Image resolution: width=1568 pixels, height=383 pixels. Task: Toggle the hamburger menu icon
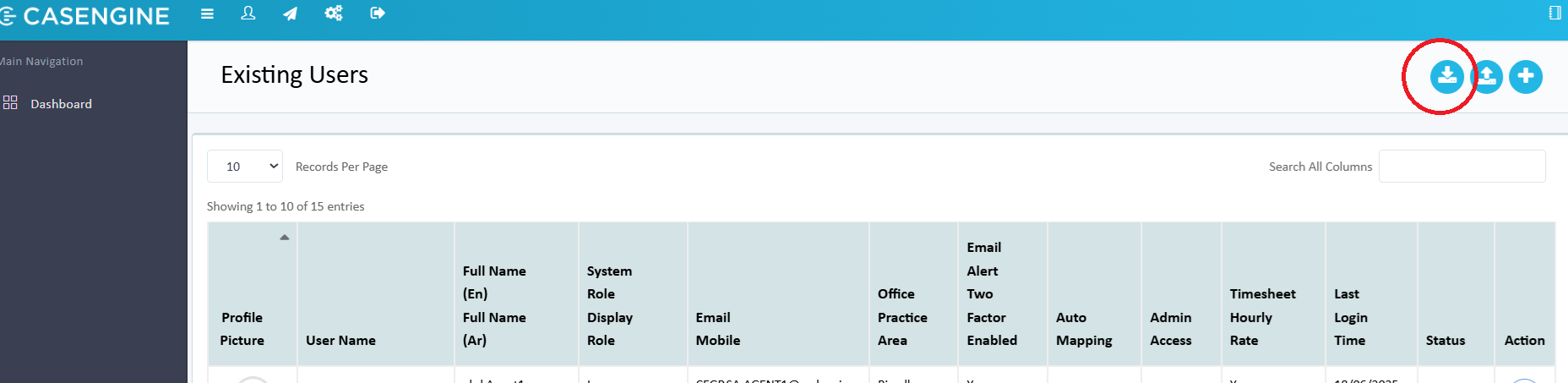[207, 14]
